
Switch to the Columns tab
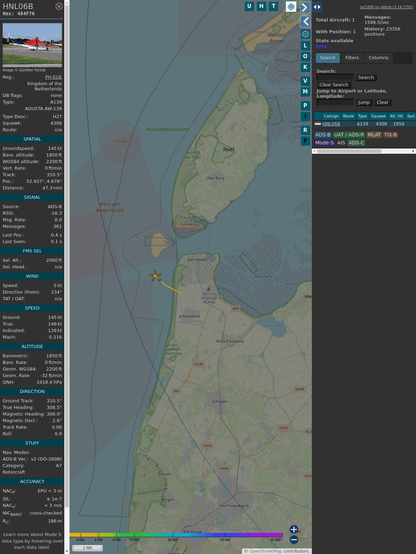click(x=378, y=58)
